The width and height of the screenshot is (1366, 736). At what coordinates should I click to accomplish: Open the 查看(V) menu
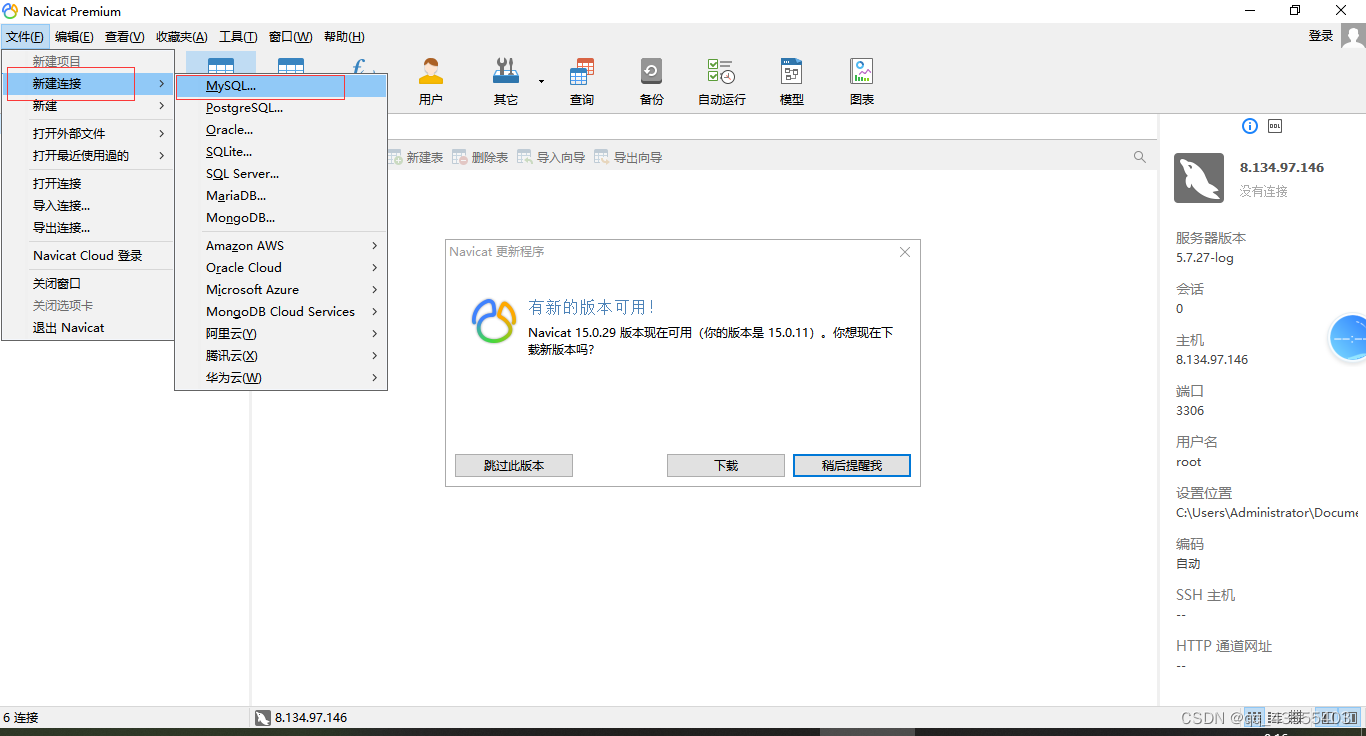click(x=125, y=37)
